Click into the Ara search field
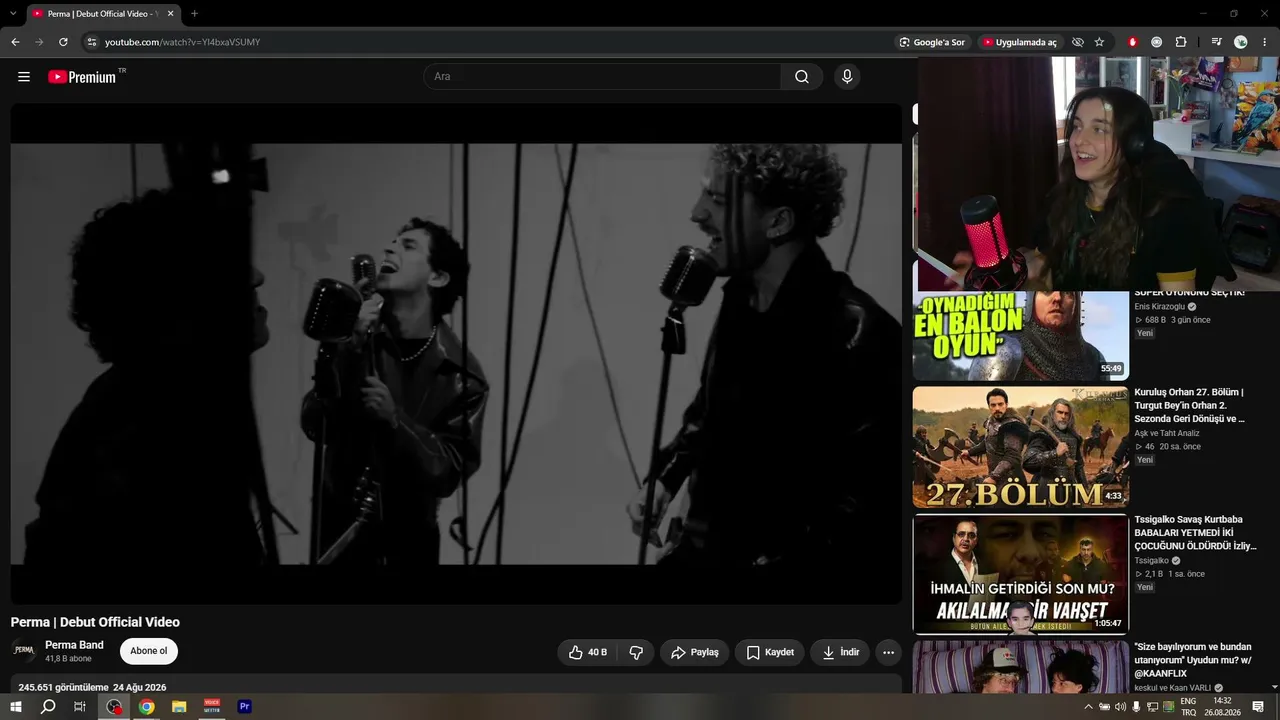1280x720 pixels. pos(602,77)
